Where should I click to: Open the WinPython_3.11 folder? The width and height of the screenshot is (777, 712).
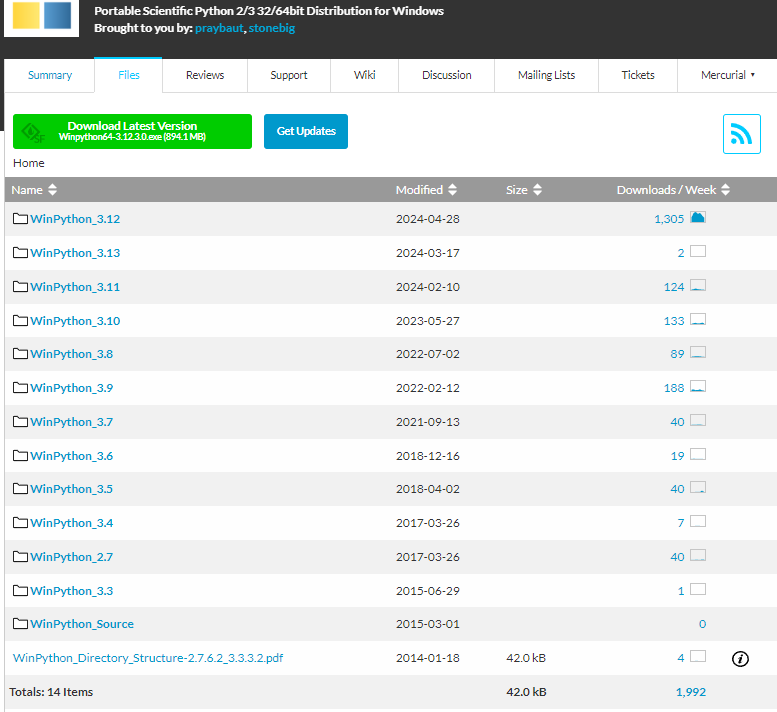coord(75,287)
